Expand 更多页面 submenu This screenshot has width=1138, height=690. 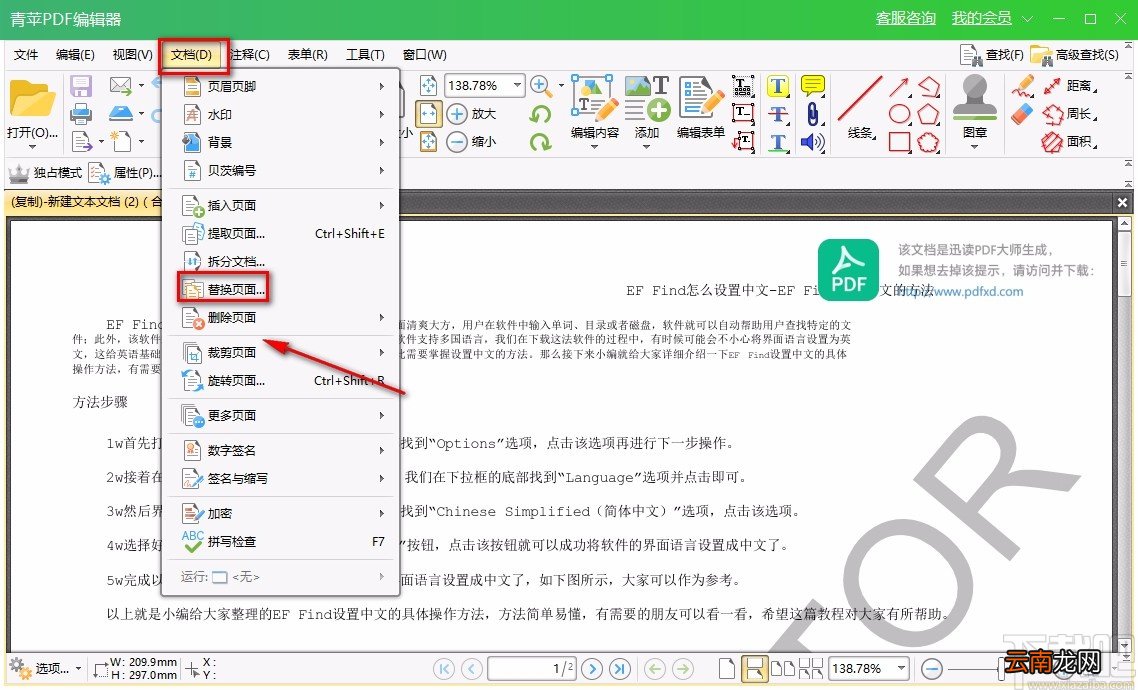click(283, 415)
